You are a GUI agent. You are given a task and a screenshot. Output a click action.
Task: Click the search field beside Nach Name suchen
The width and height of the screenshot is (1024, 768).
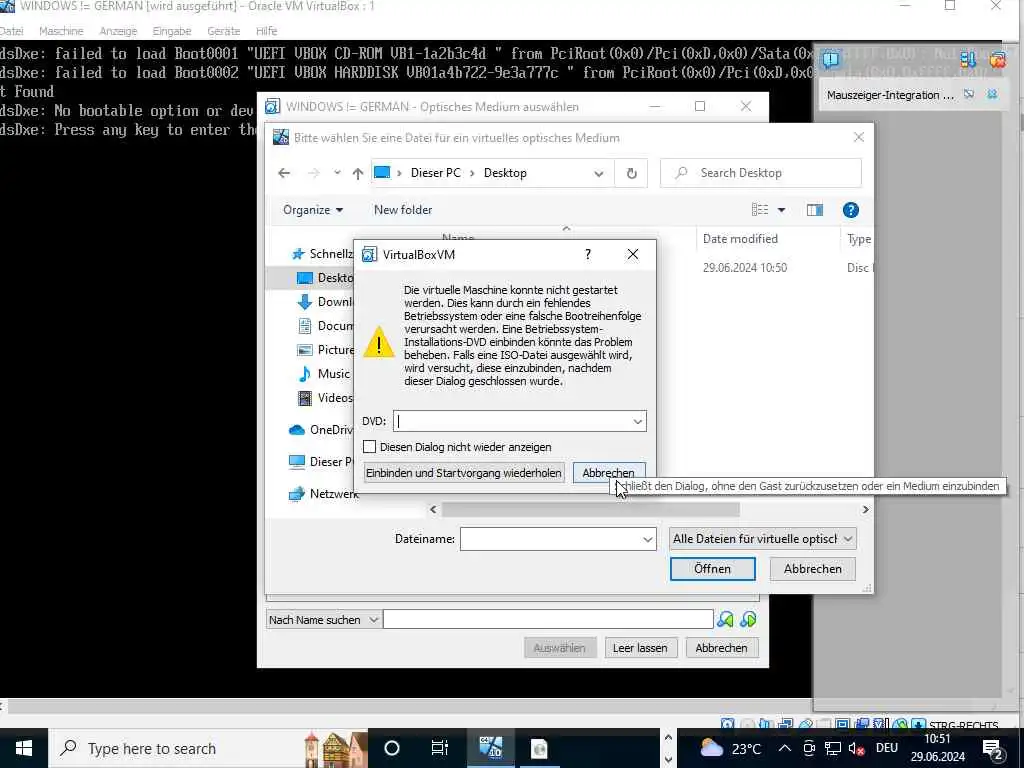(x=548, y=619)
